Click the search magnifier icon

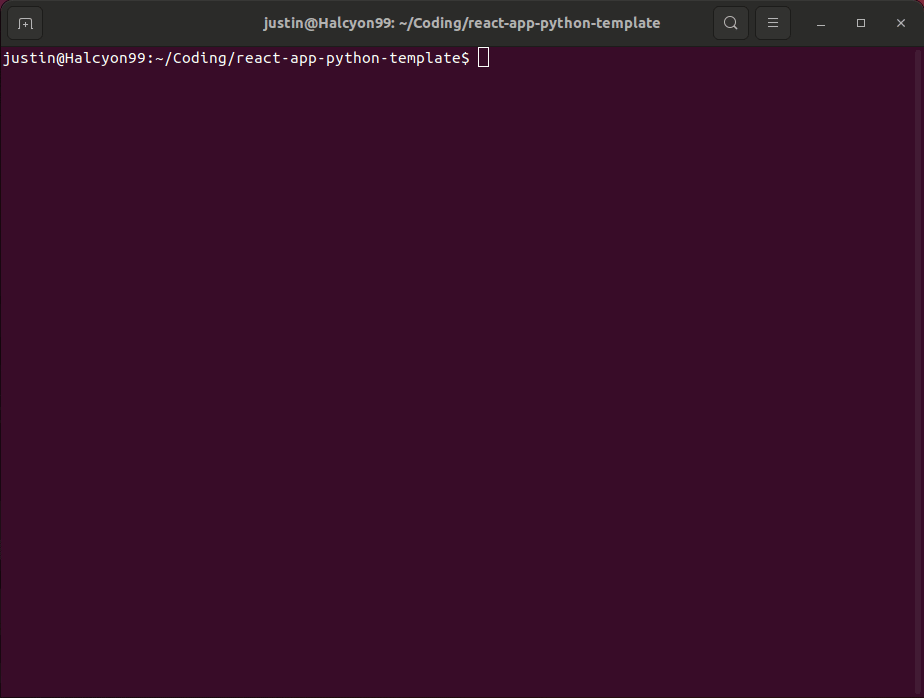731,23
